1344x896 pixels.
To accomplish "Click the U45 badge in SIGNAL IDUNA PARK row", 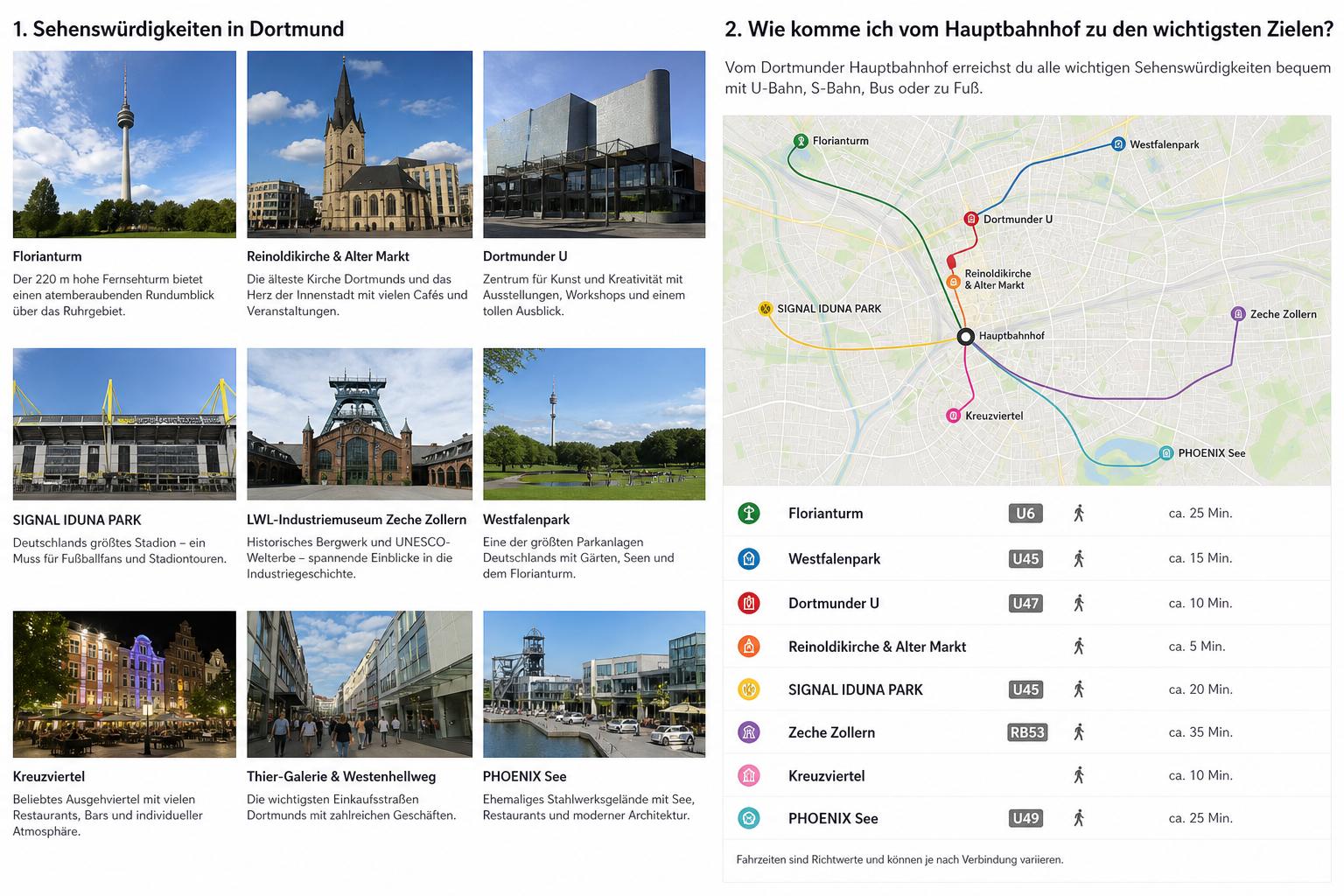I will click(x=1025, y=689).
